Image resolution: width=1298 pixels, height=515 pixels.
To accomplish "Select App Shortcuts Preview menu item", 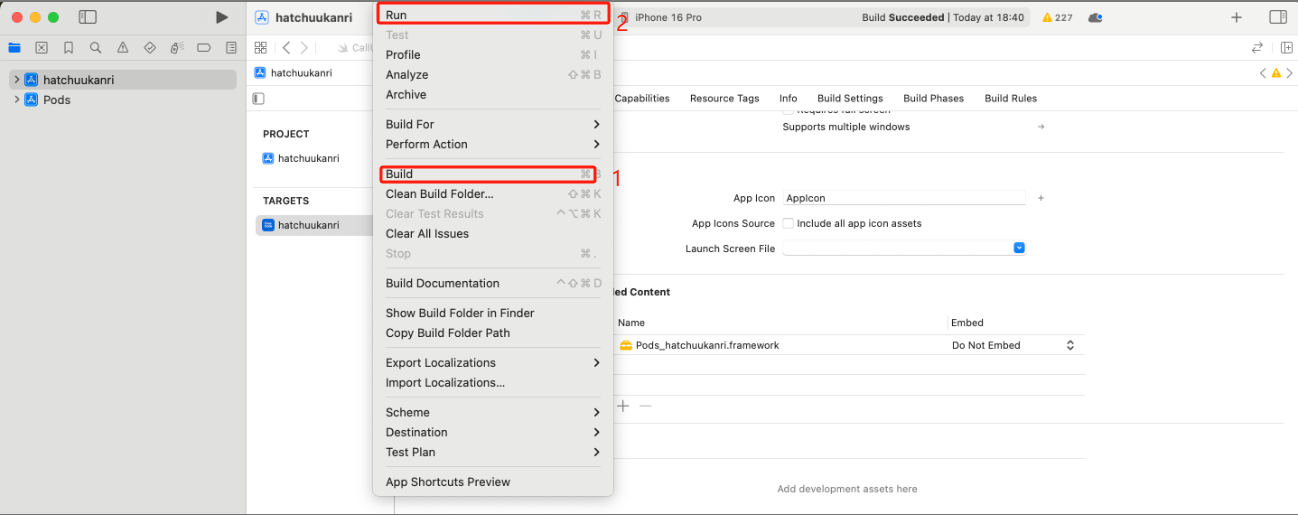I will pos(494,482).
